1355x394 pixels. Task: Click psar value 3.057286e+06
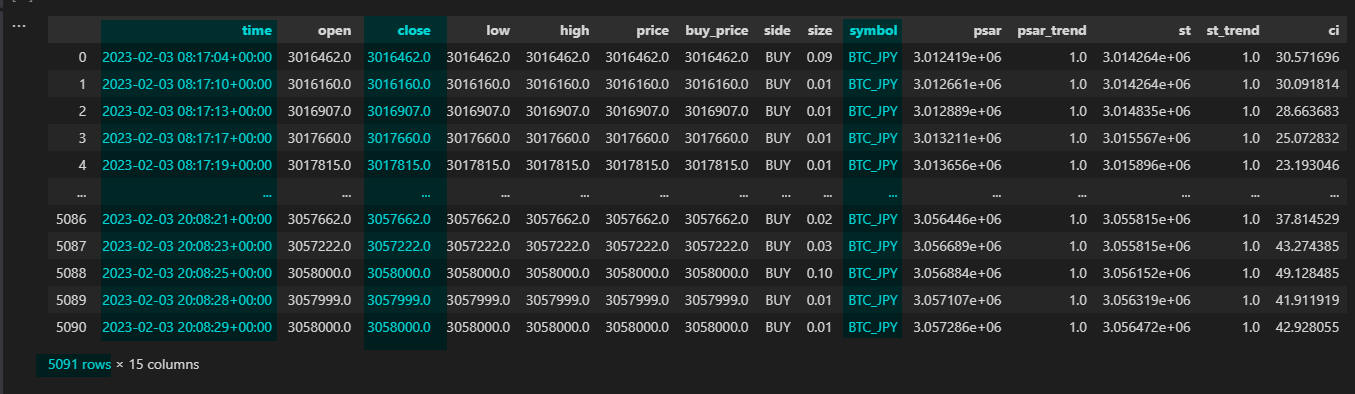(x=957, y=326)
